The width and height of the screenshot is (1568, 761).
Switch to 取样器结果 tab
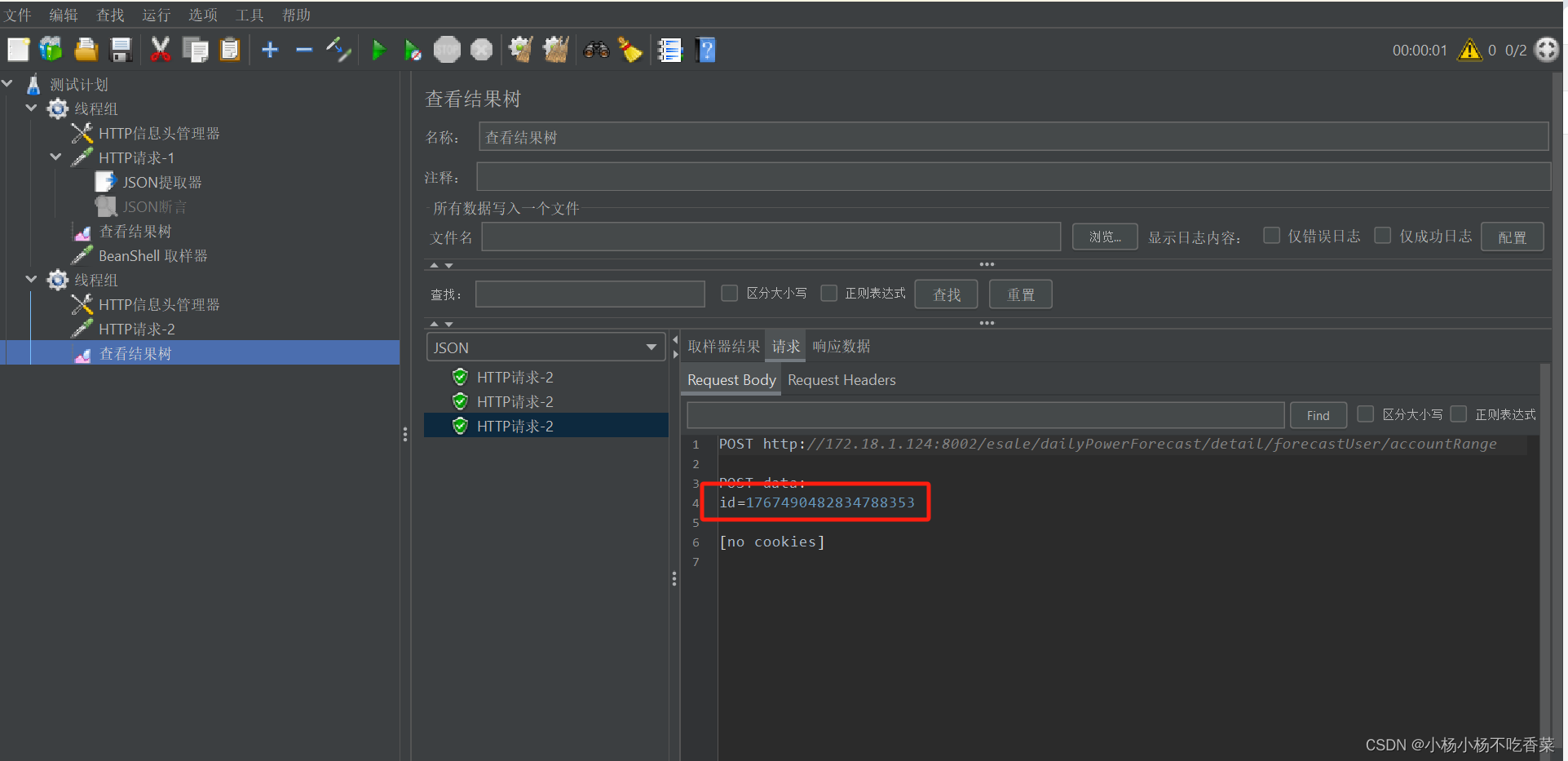[x=723, y=346]
